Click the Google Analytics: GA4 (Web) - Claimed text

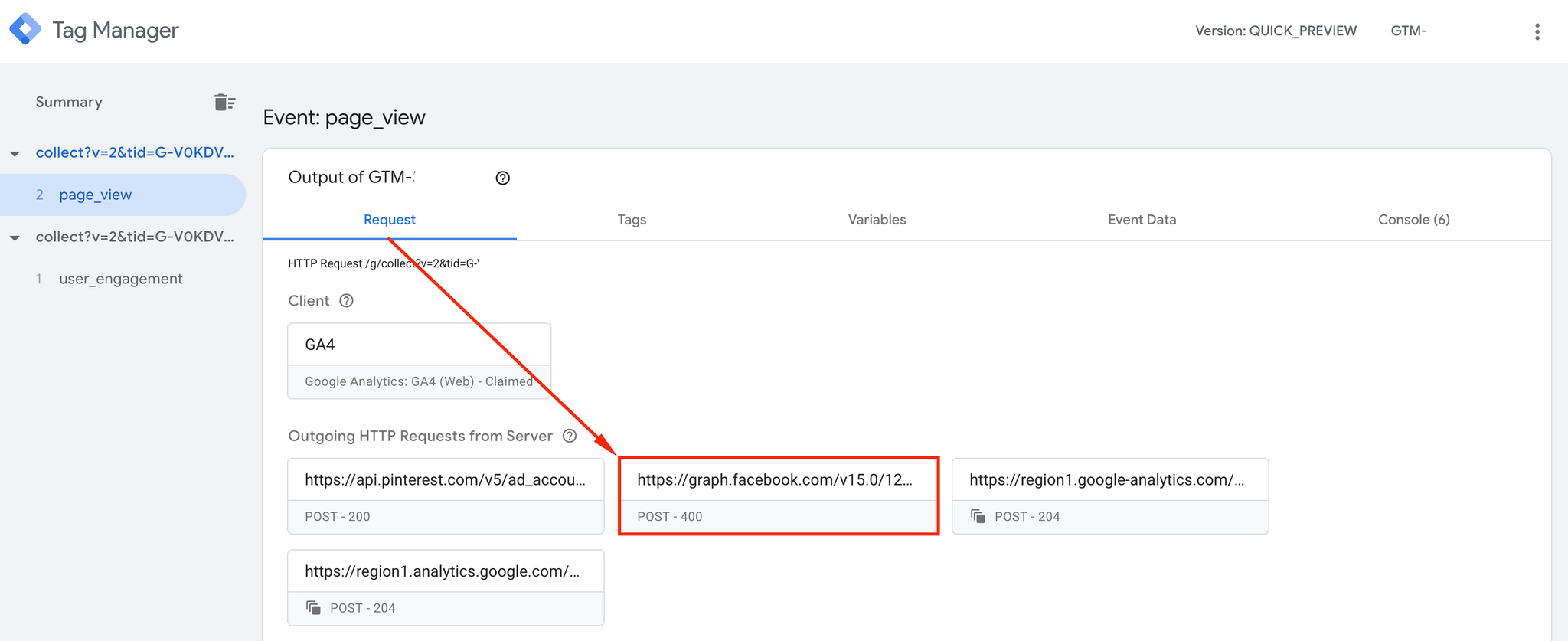[x=419, y=381]
